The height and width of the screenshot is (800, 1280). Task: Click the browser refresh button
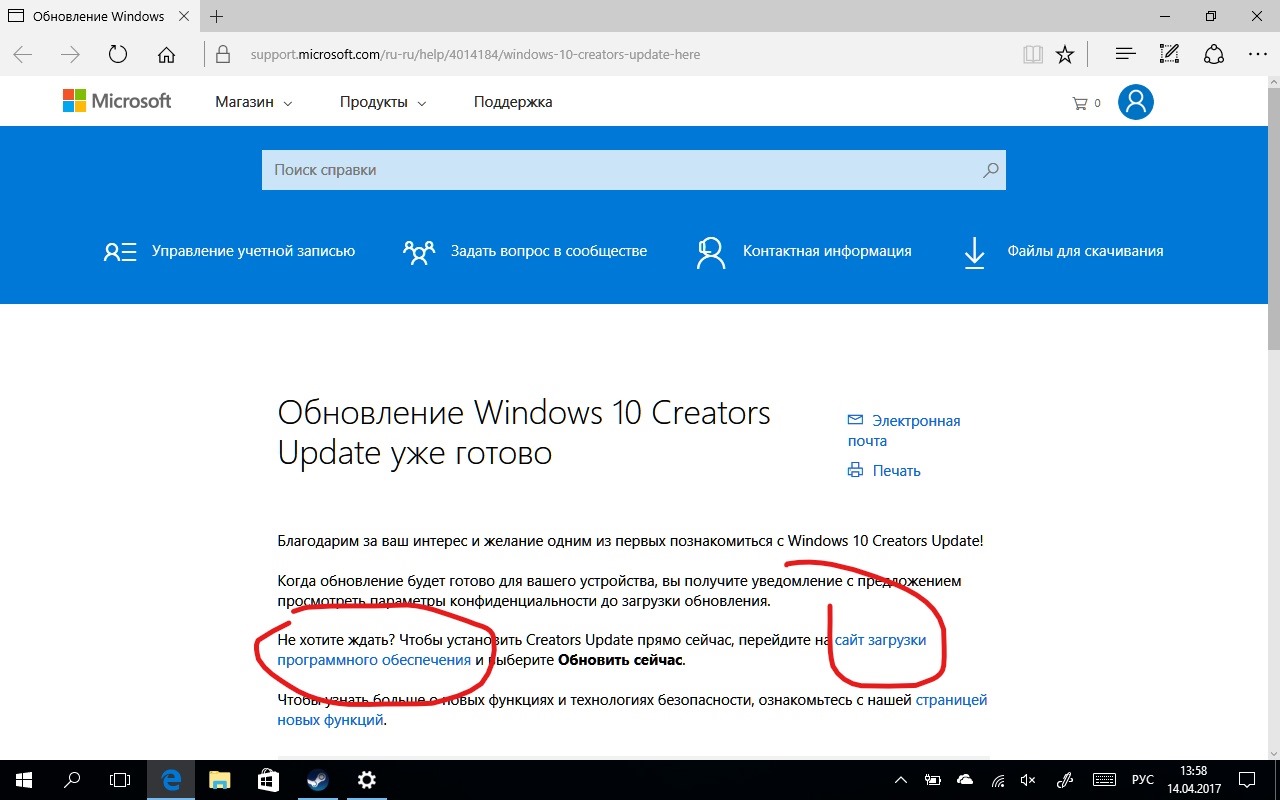[118, 54]
